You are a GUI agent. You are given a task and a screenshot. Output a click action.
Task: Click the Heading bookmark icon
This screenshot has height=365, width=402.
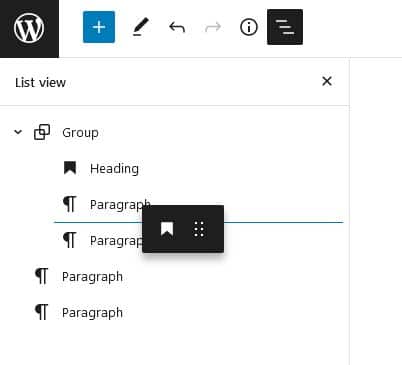pos(70,168)
